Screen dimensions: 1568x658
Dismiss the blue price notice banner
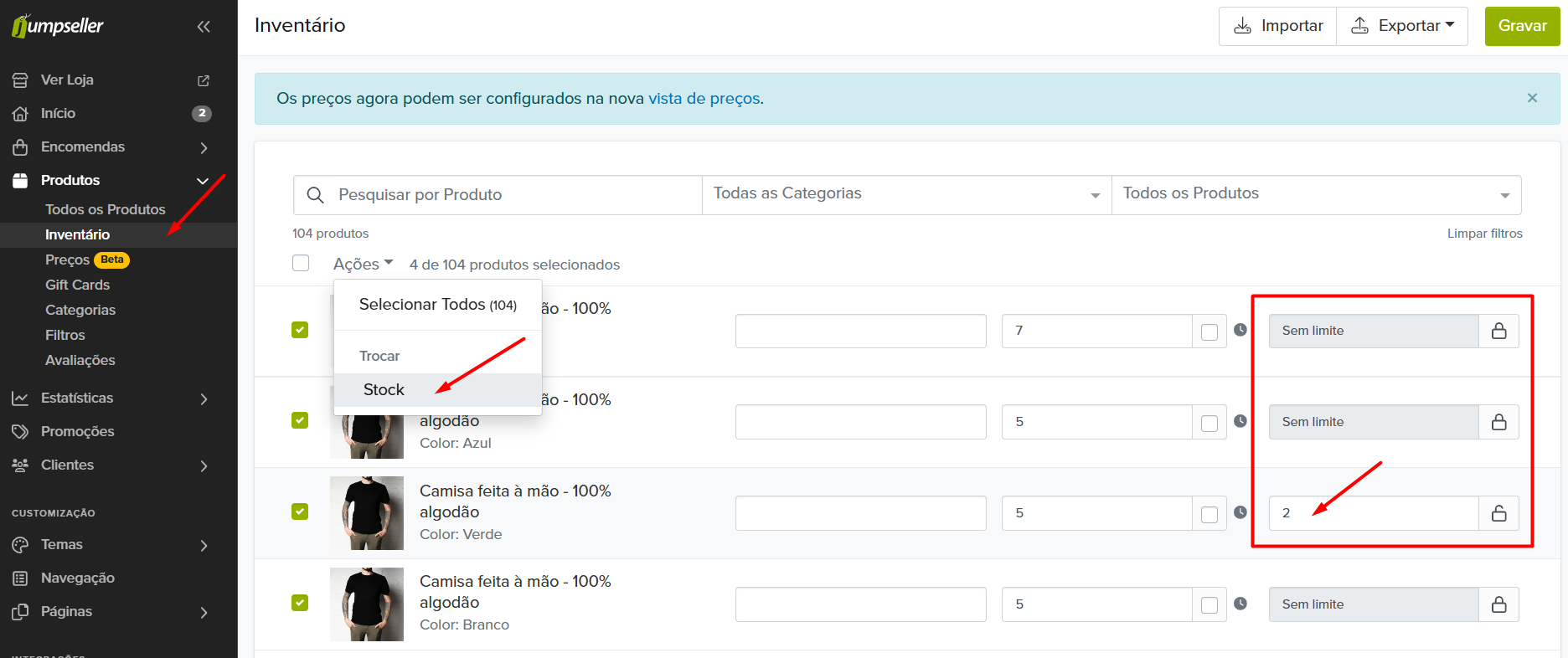1532,98
